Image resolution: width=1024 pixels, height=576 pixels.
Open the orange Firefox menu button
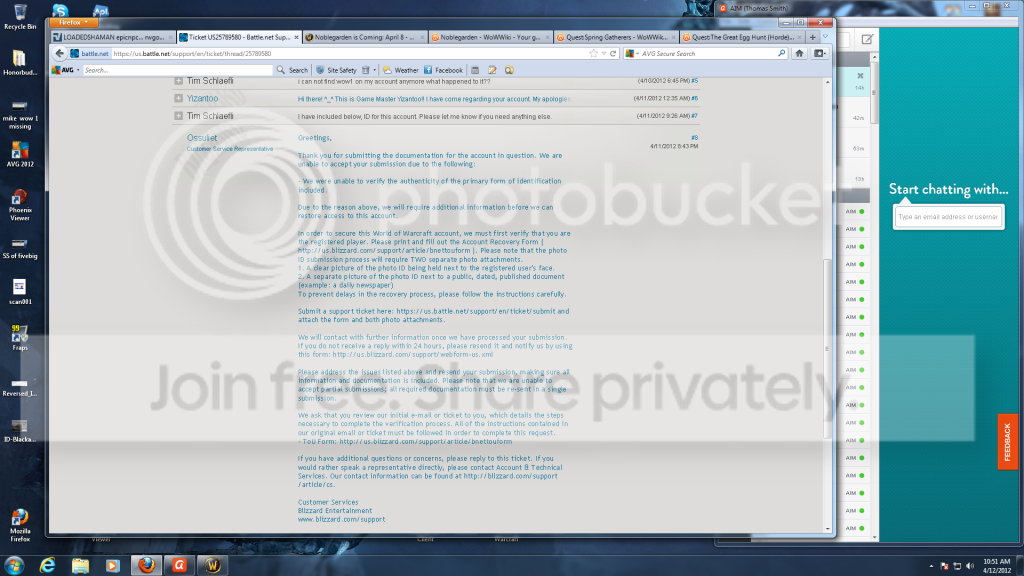pos(73,22)
